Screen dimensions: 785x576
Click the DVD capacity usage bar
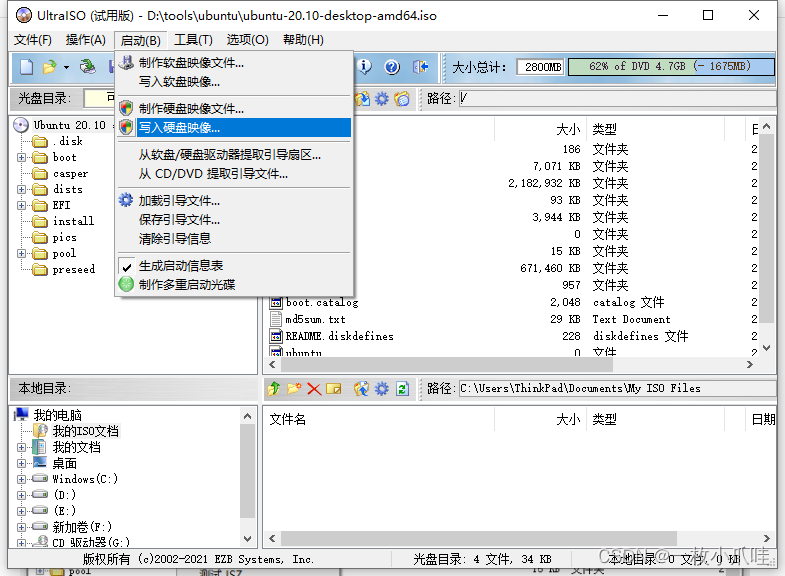(671, 67)
